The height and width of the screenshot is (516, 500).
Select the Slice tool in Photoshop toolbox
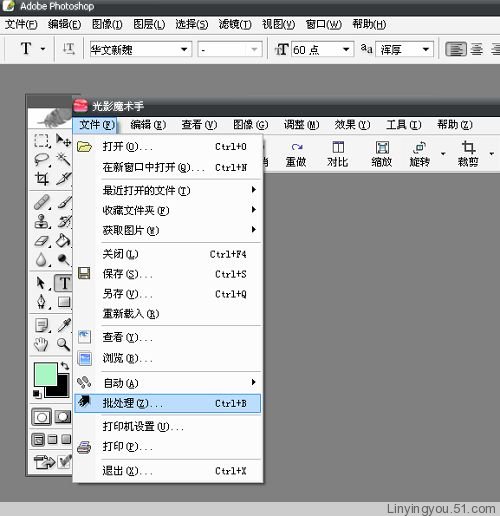point(63,178)
